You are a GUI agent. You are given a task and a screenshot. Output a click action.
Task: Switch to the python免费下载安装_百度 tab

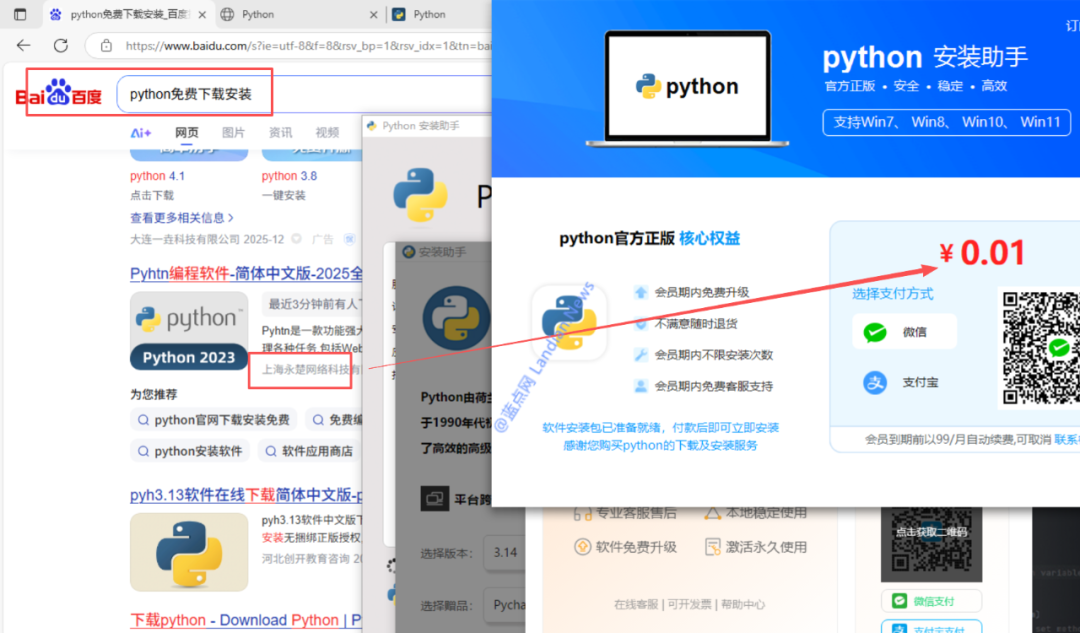pyautogui.click(x=128, y=14)
